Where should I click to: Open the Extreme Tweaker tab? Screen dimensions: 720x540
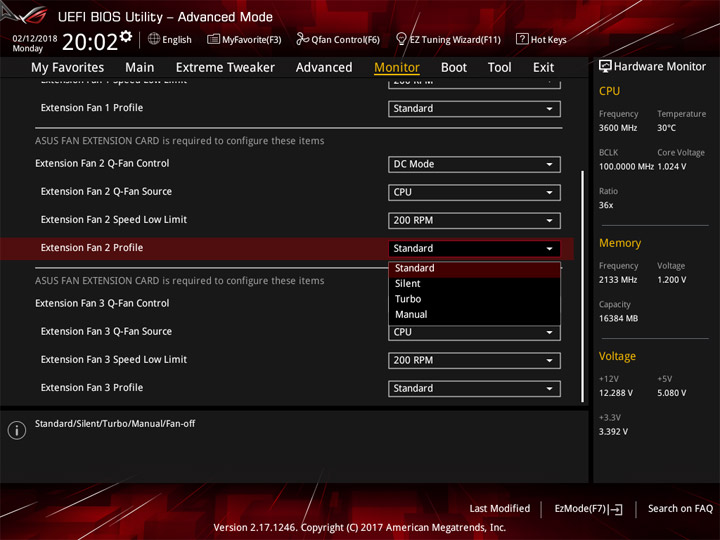(225, 68)
